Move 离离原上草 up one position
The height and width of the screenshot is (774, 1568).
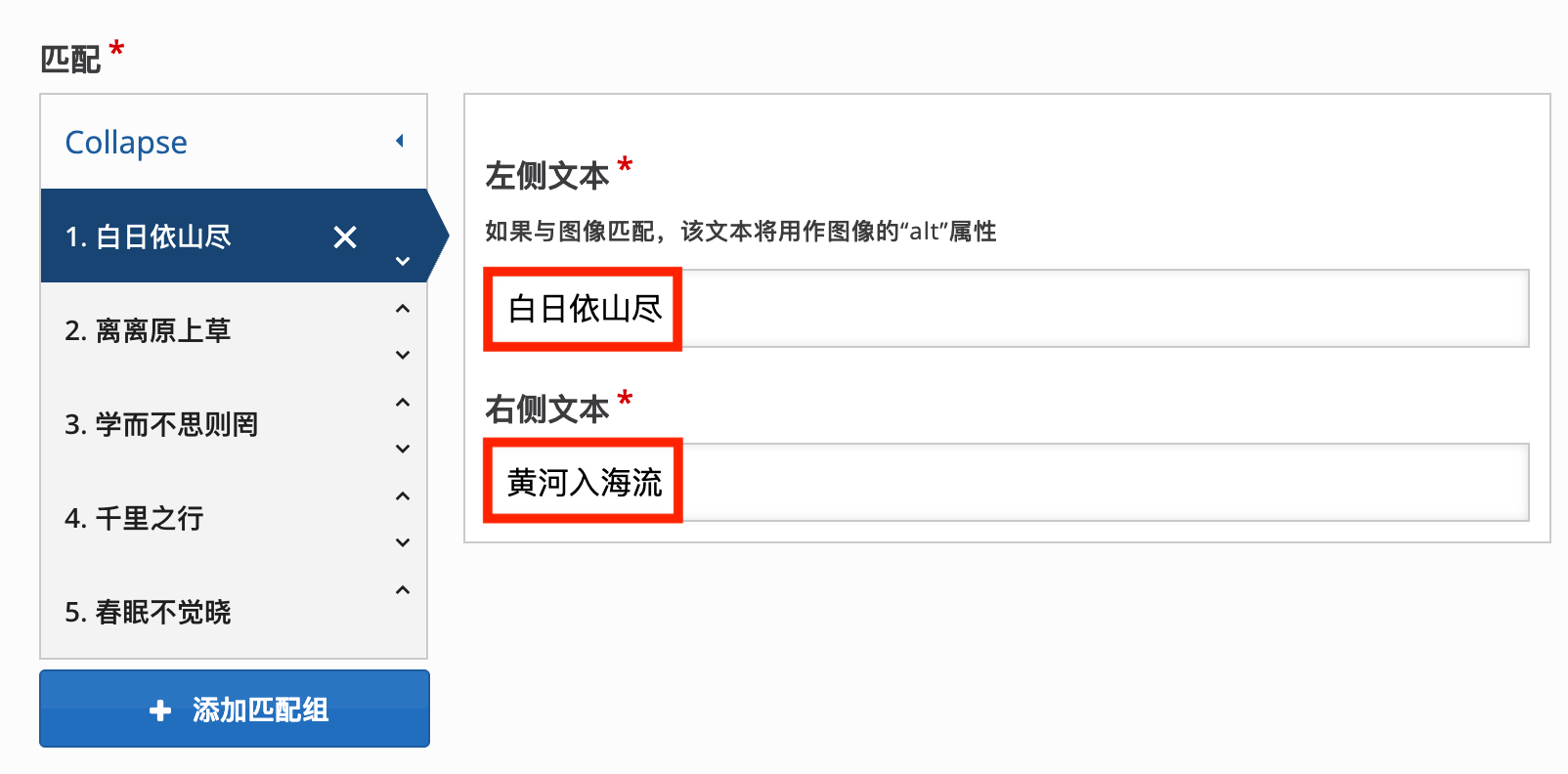[x=402, y=307]
